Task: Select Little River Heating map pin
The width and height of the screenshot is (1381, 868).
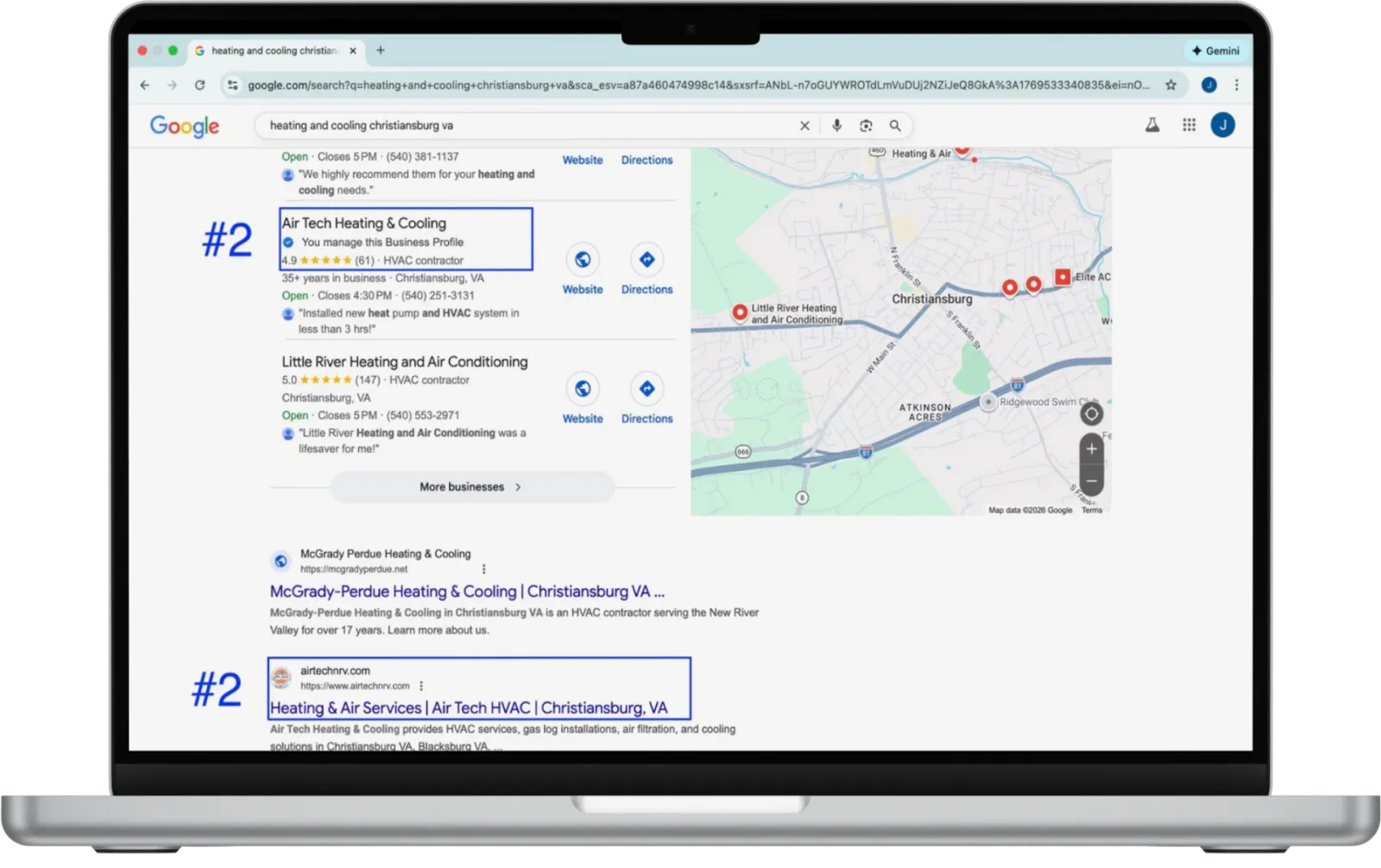Action: point(740,313)
